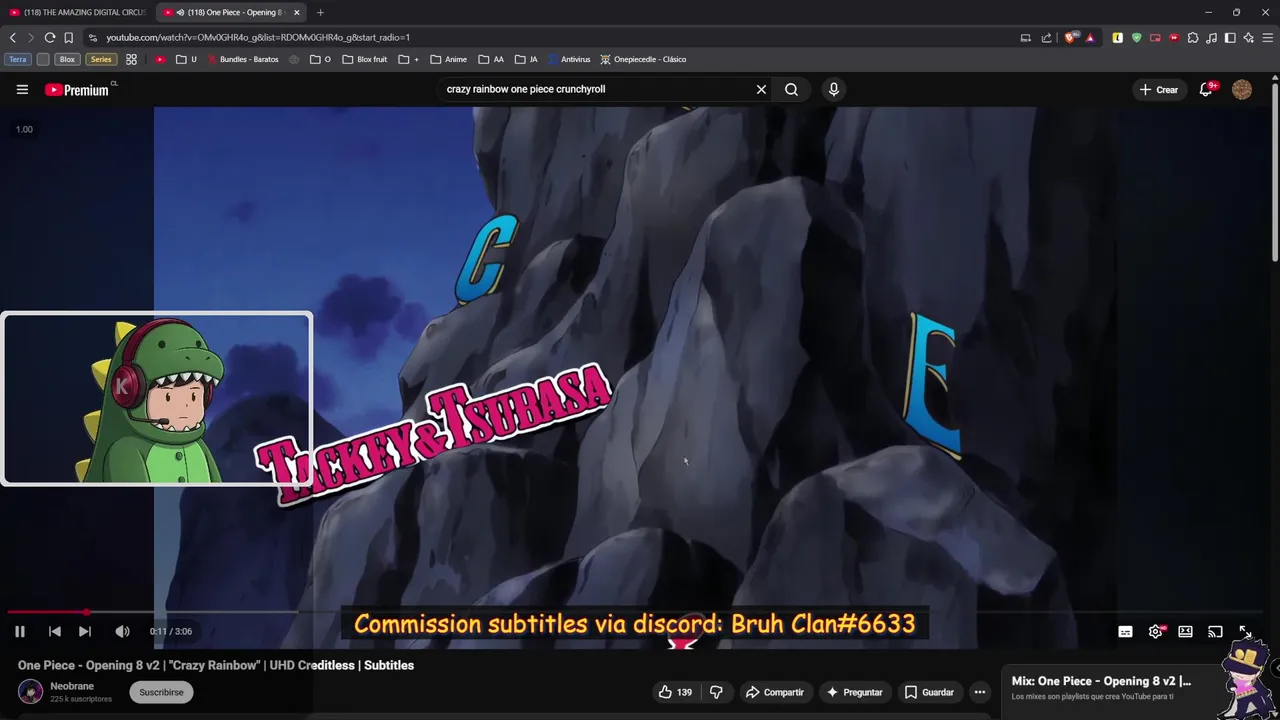Switch to THE AMAZING DIGITAL CIRCUS tab
The height and width of the screenshot is (720, 1280).
tap(78, 12)
